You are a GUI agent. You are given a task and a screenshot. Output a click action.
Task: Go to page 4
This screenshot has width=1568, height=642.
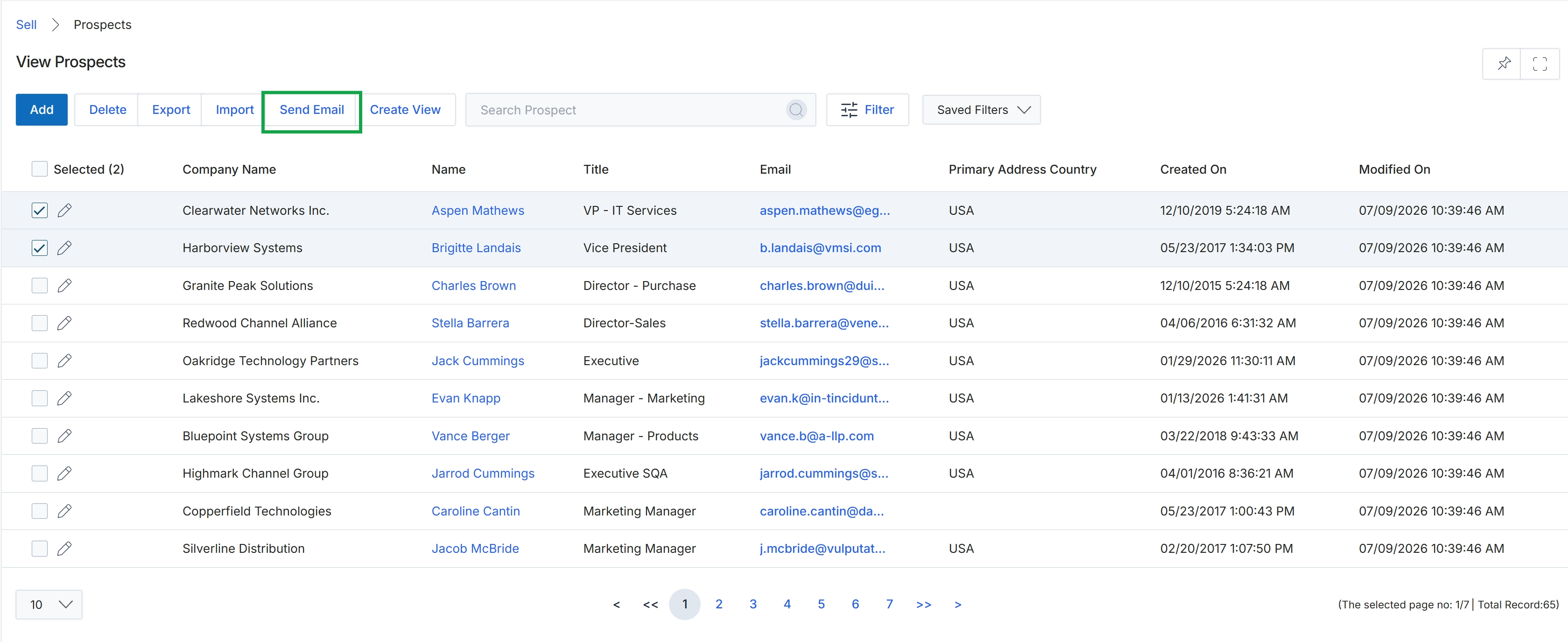787,604
